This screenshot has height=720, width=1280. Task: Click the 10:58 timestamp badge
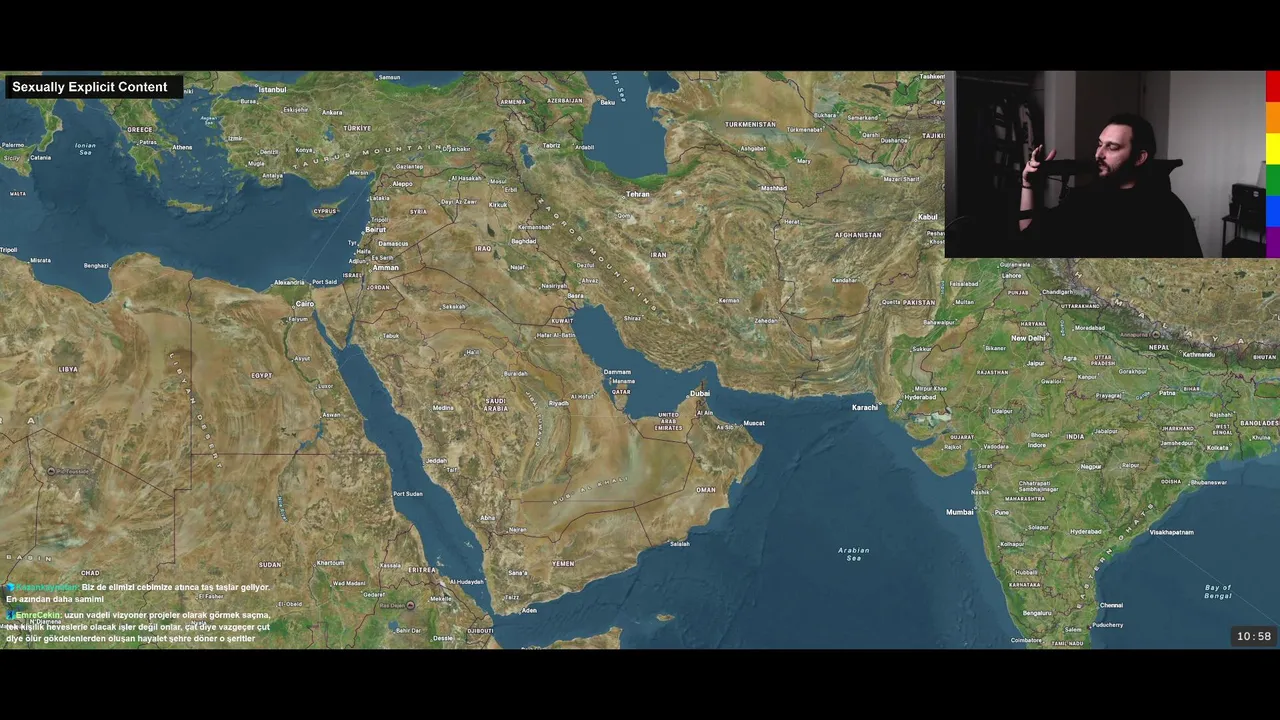coord(1253,636)
